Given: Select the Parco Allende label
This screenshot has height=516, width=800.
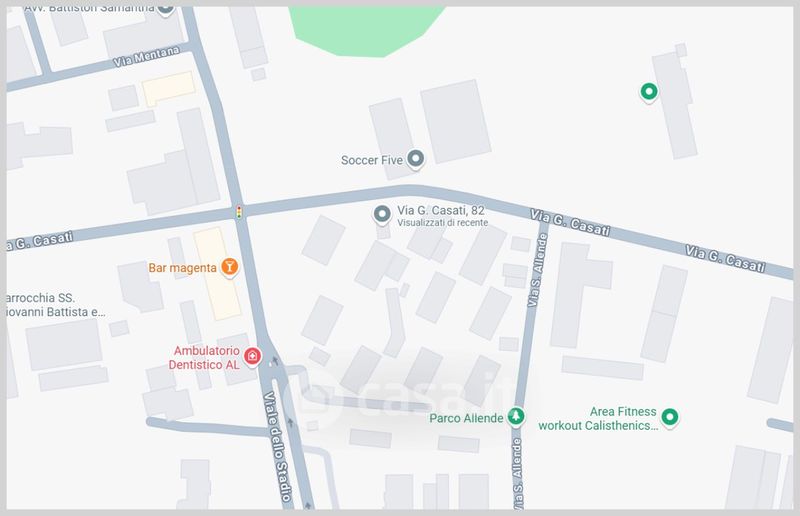Looking at the screenshot, I should click(466, 419).
